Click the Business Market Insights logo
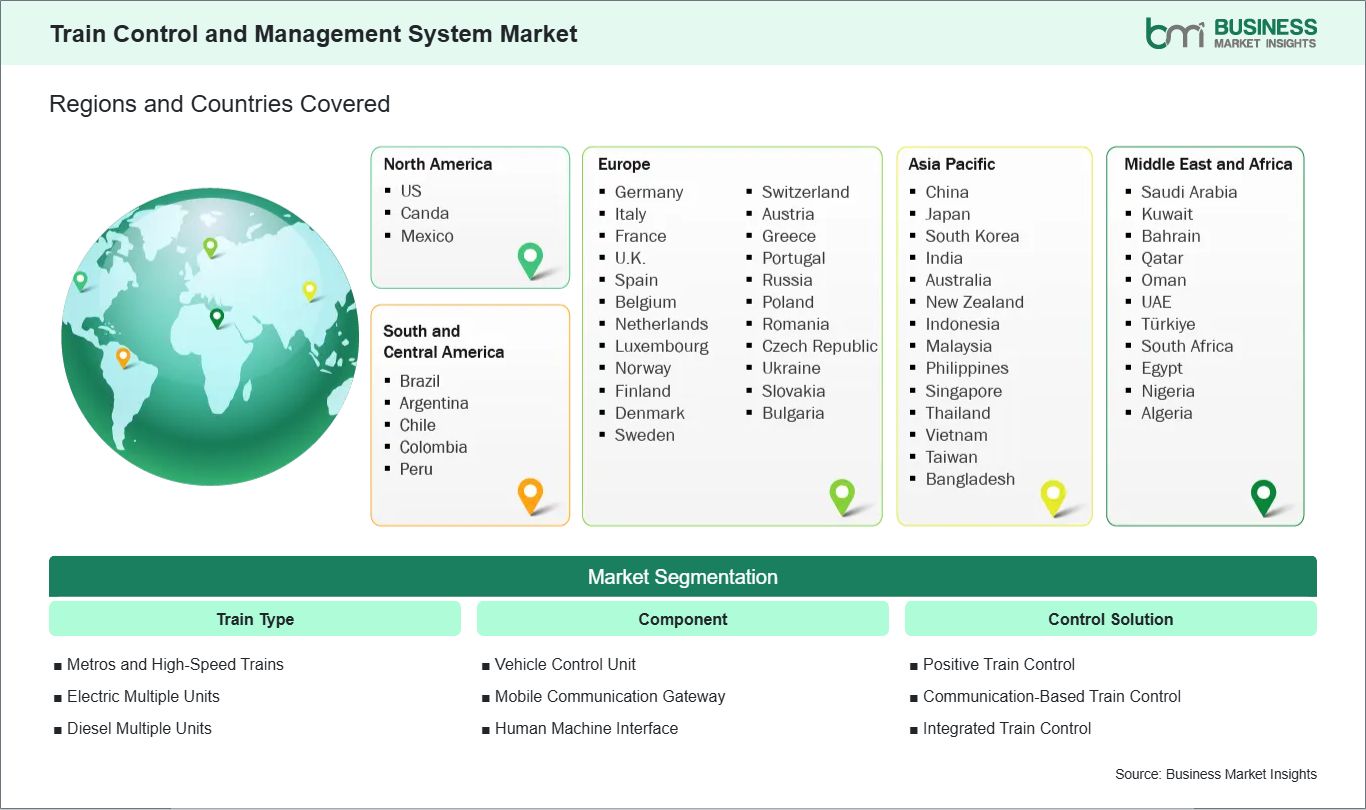 (x=1231, y=32)
